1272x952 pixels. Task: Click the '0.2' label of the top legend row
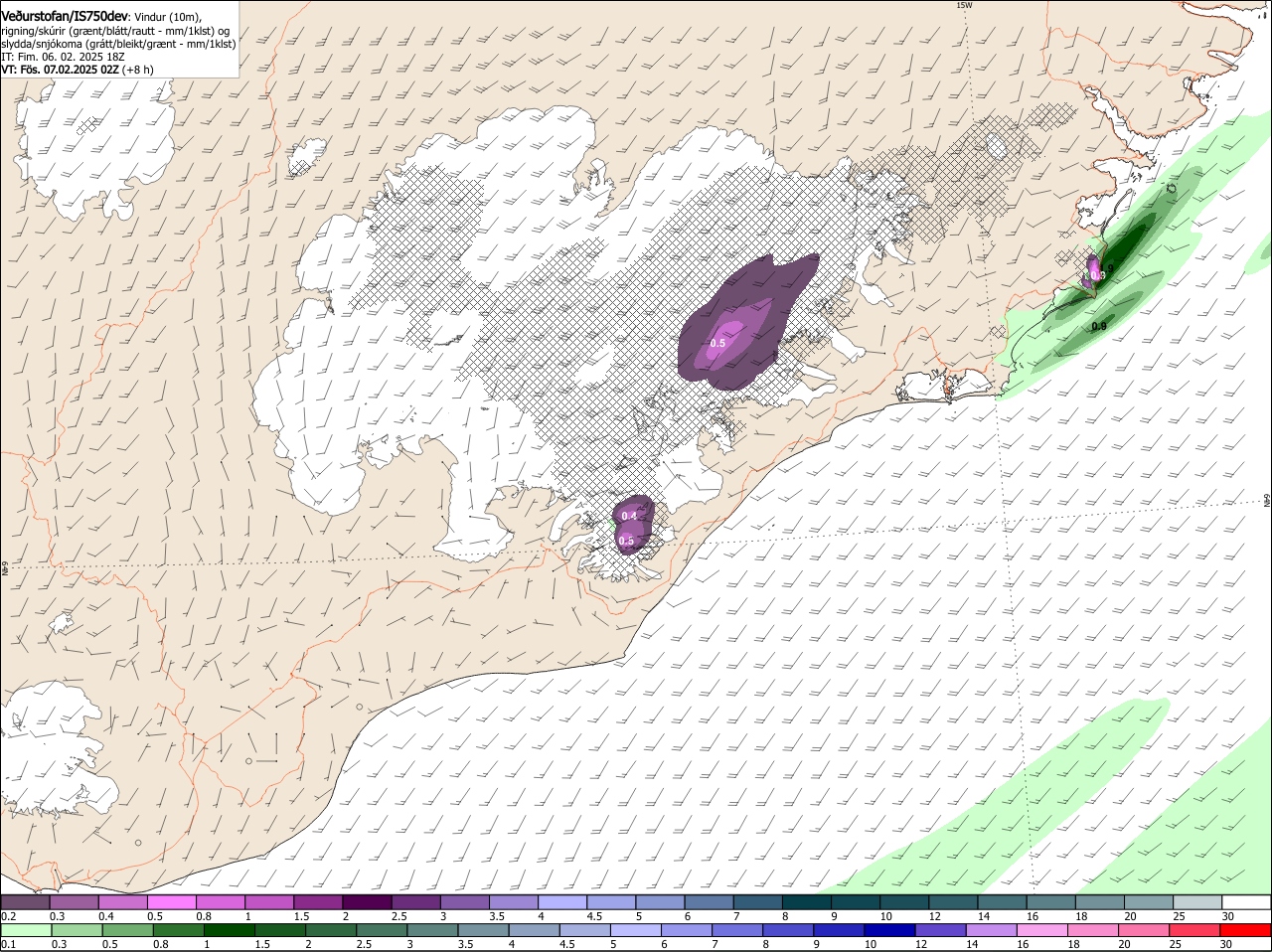pos(8,916)
